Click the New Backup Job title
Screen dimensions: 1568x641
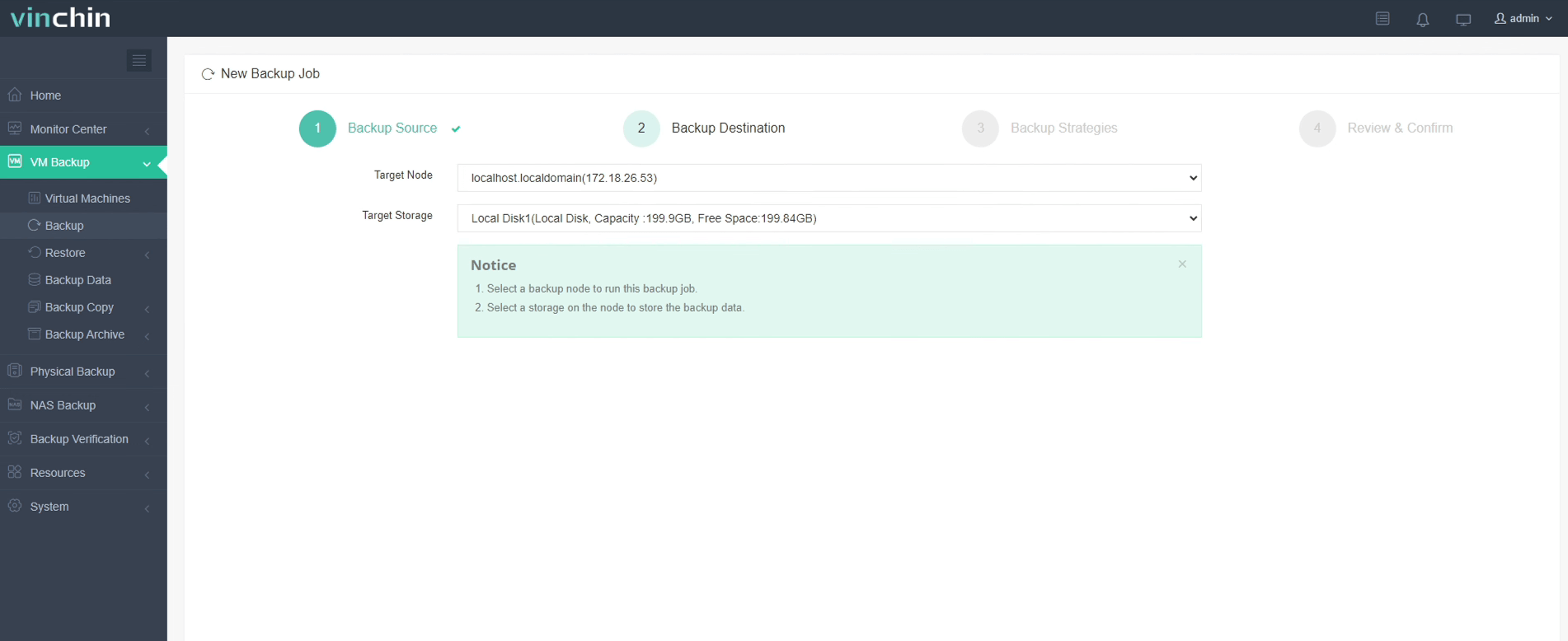pyautogui.click(x=270, y=73)
